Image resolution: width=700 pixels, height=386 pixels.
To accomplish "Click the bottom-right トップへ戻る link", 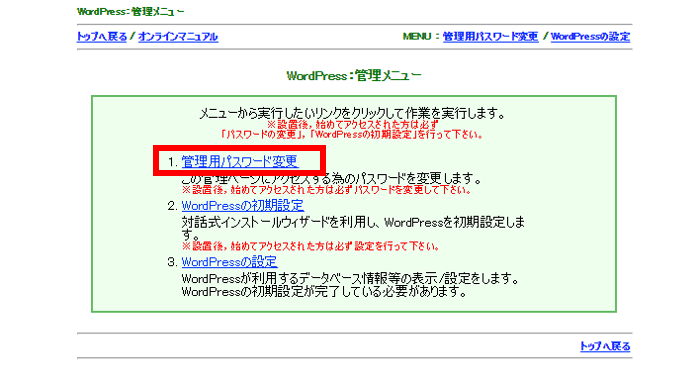I will pyautogui.click(x=605, y=346).
